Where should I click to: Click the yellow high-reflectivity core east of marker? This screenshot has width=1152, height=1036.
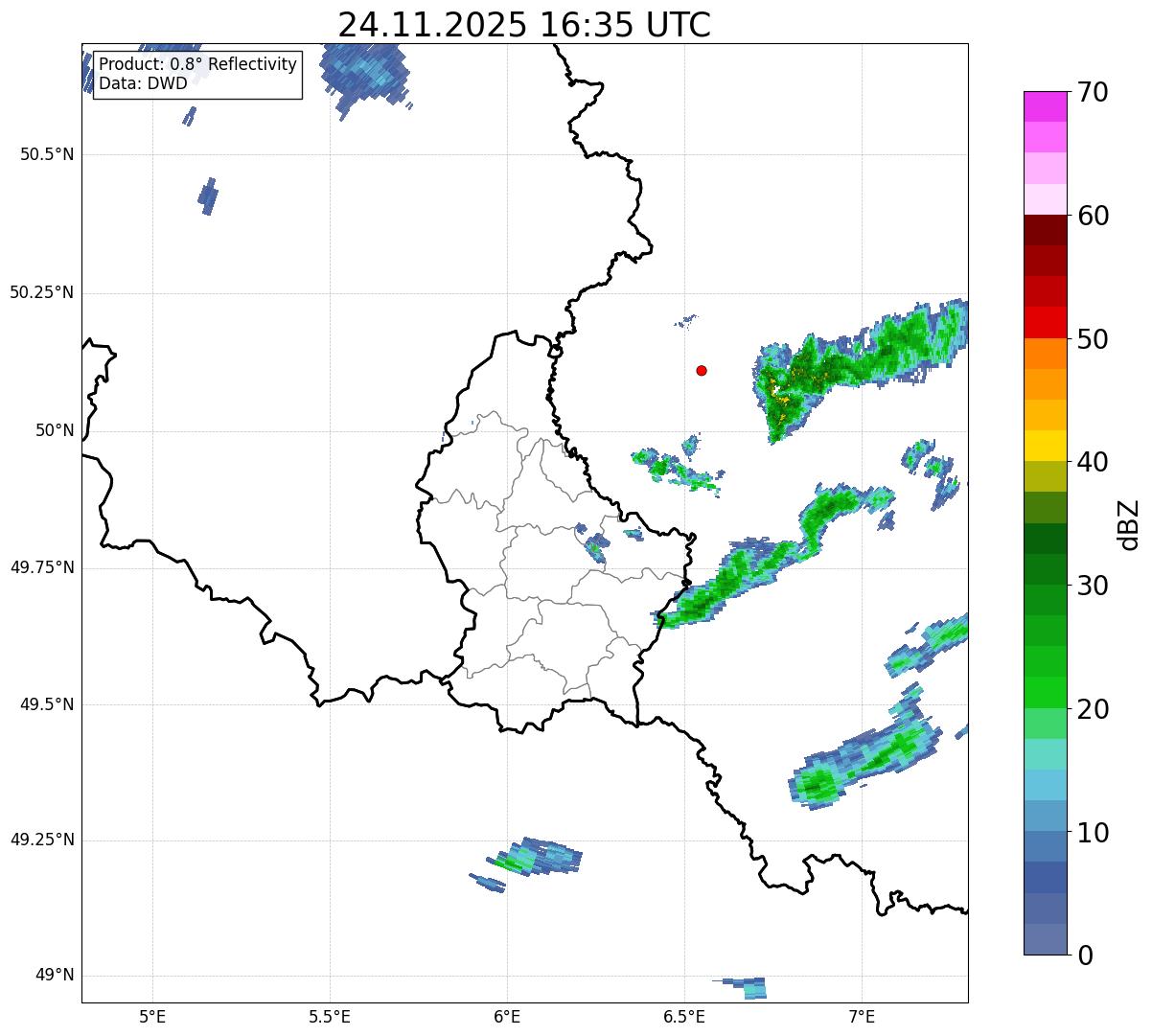coord(779,392)
